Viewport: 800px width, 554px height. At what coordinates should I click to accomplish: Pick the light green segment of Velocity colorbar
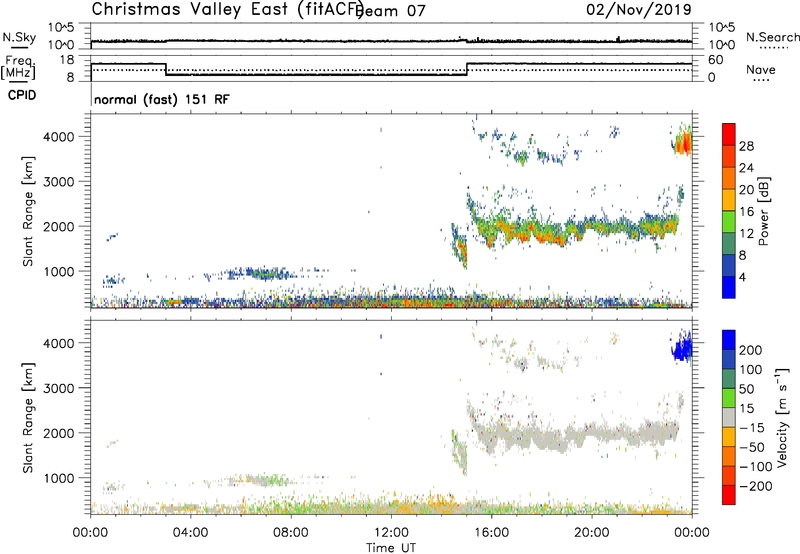pyautogui.click(x=729, y=398)
